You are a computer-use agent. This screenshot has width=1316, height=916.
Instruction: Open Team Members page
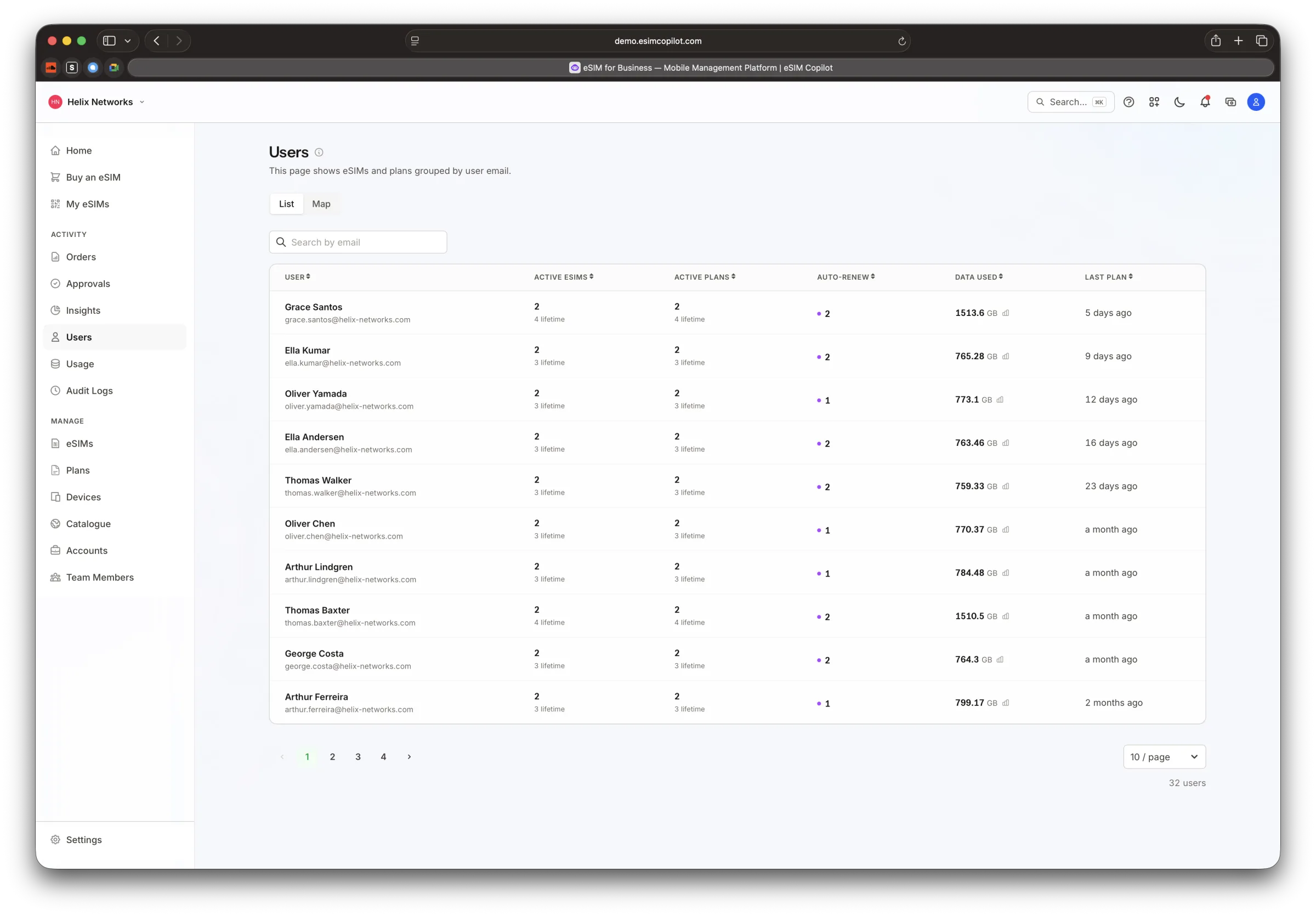[x=115, y=577]
